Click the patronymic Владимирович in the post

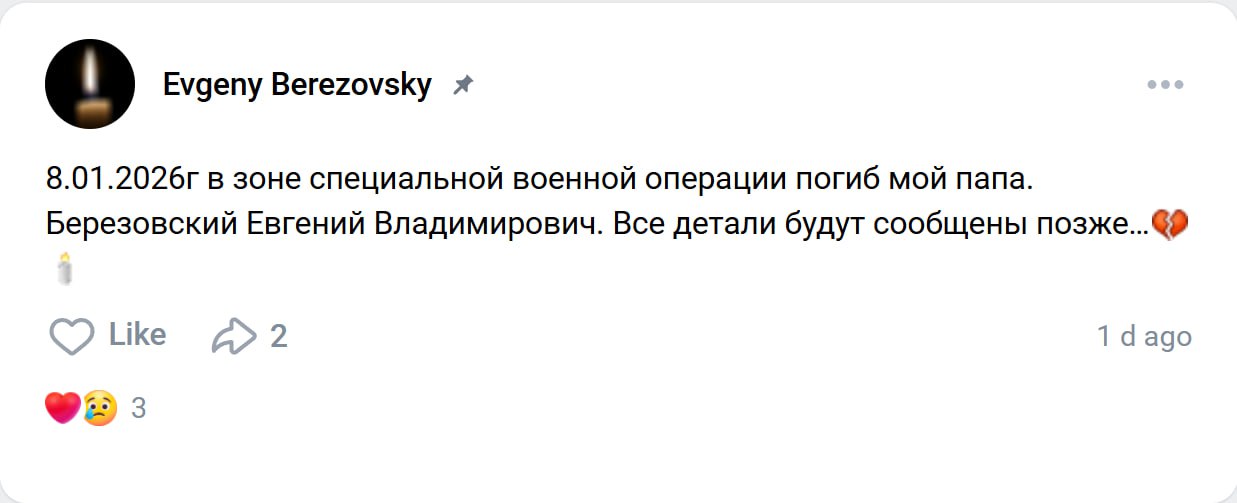point(488,225)
